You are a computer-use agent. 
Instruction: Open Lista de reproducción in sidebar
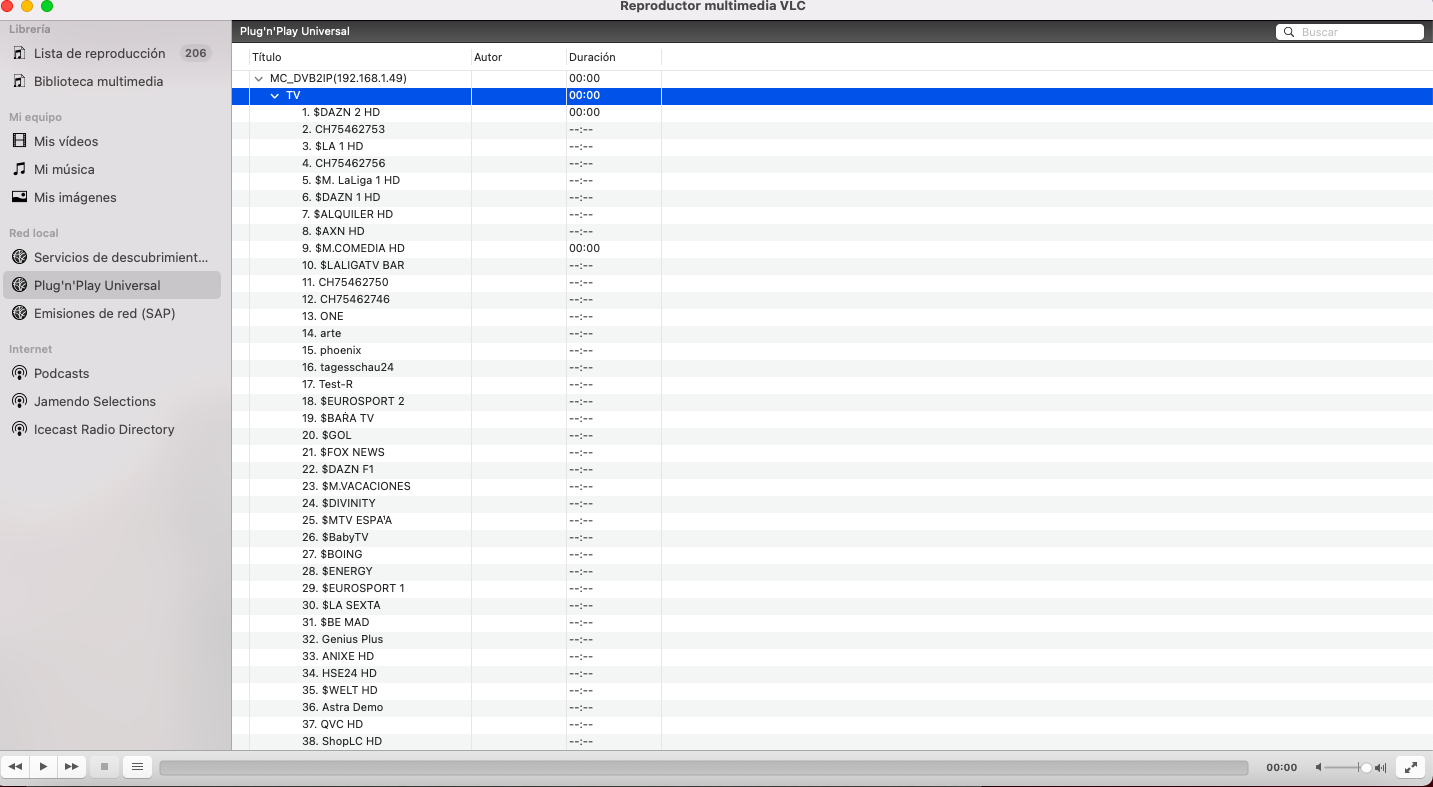pos(99,53)
